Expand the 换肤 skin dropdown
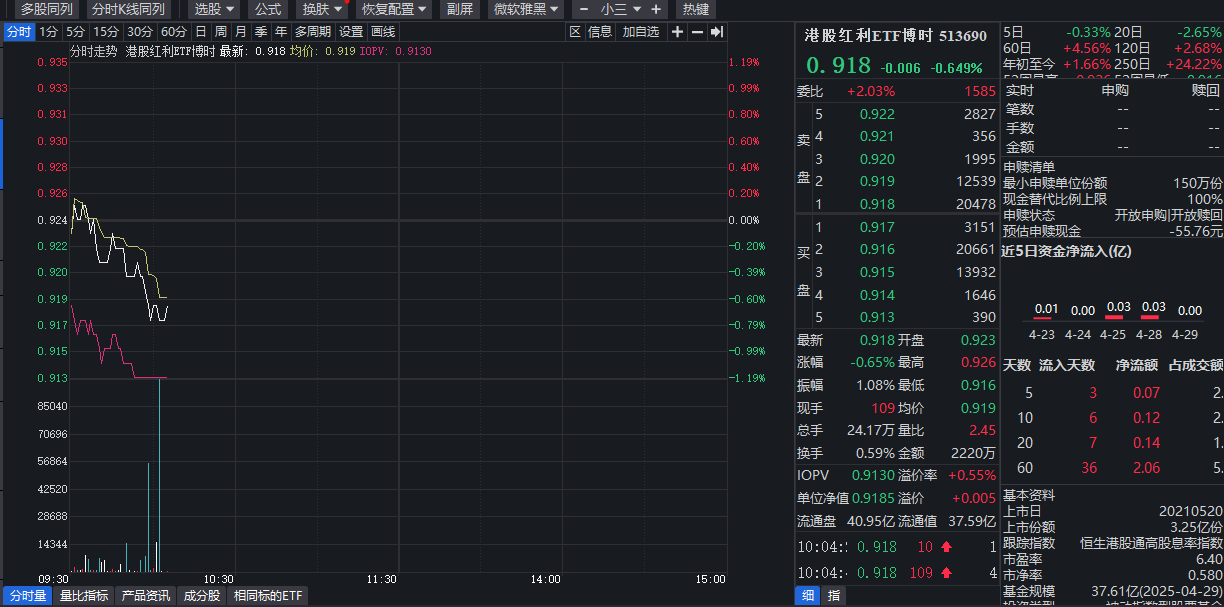Screen dimensions: 1224x607 (317, 9)
